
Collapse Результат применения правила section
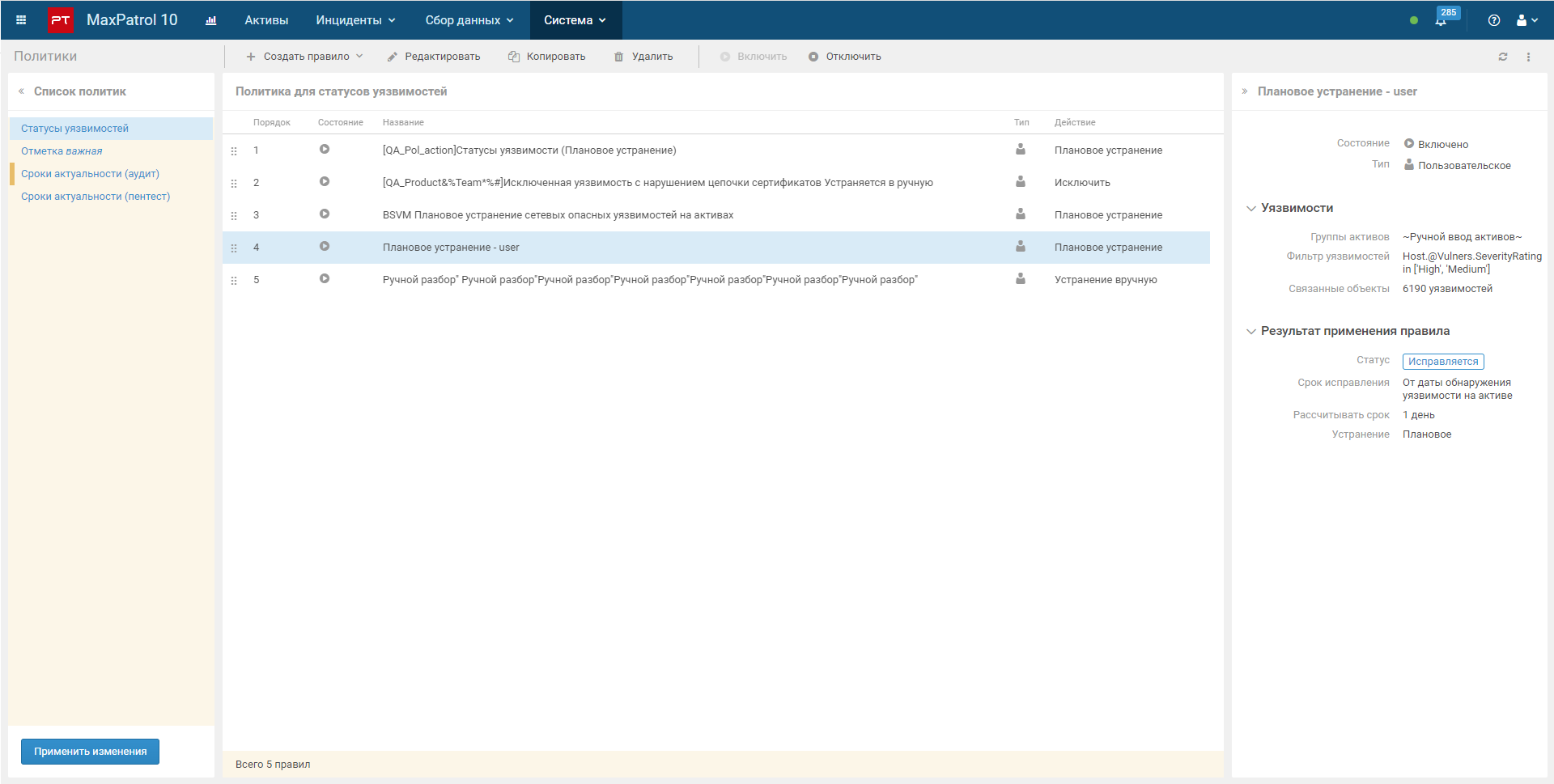pos(1251,332)
